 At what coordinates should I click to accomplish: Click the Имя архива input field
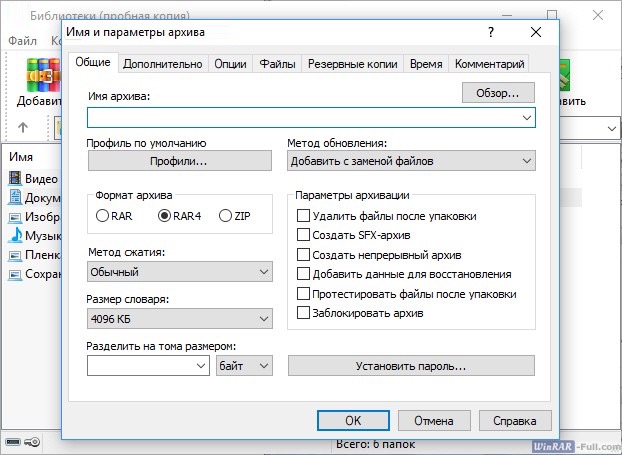(311, 117)
